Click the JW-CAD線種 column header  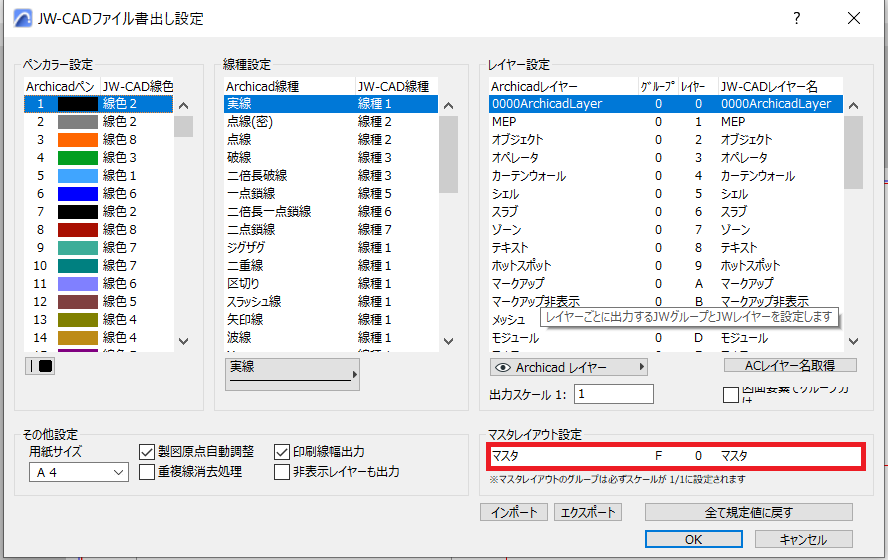coord(396,86)
